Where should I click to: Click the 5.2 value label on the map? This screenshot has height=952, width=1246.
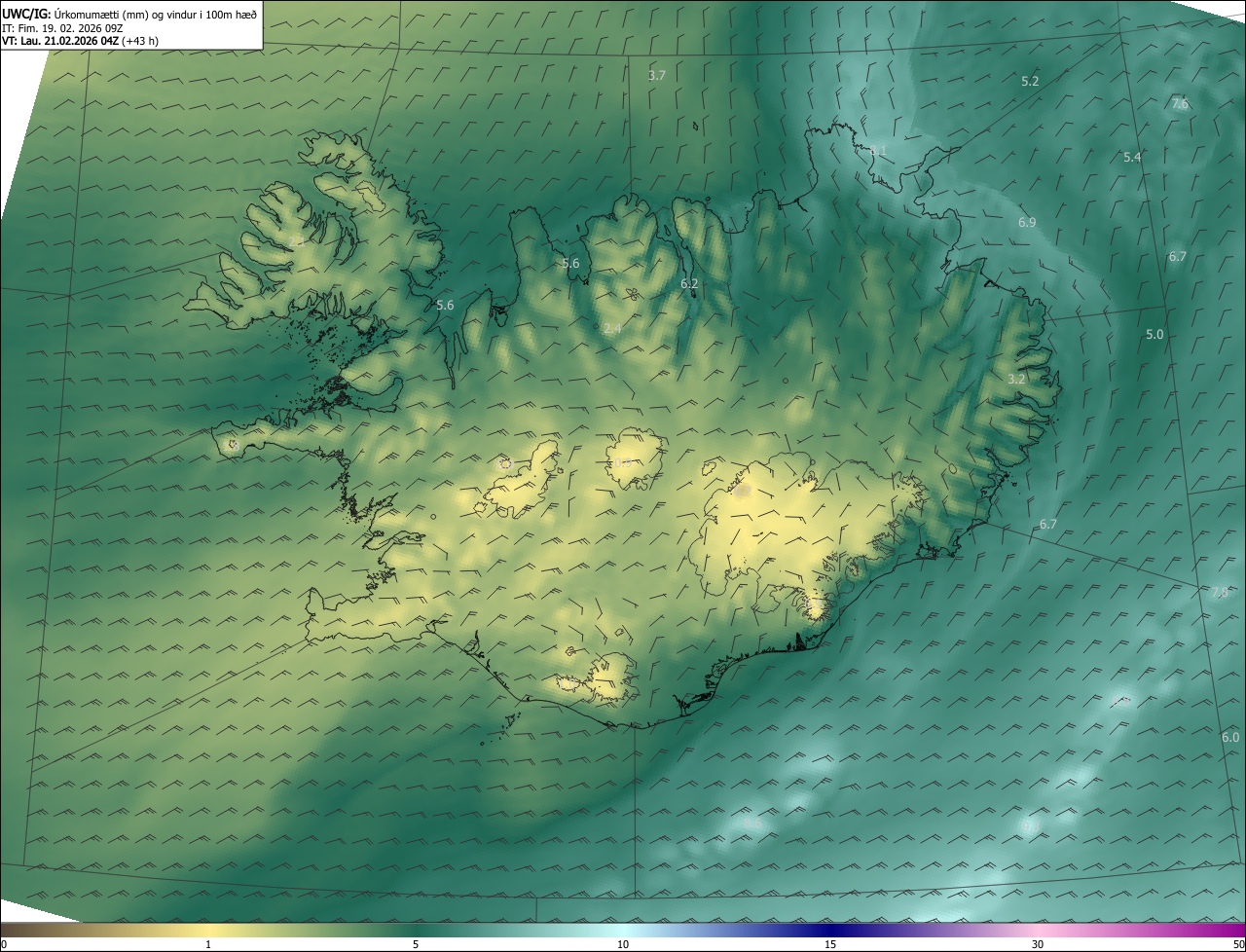(x=1030, y=82)
